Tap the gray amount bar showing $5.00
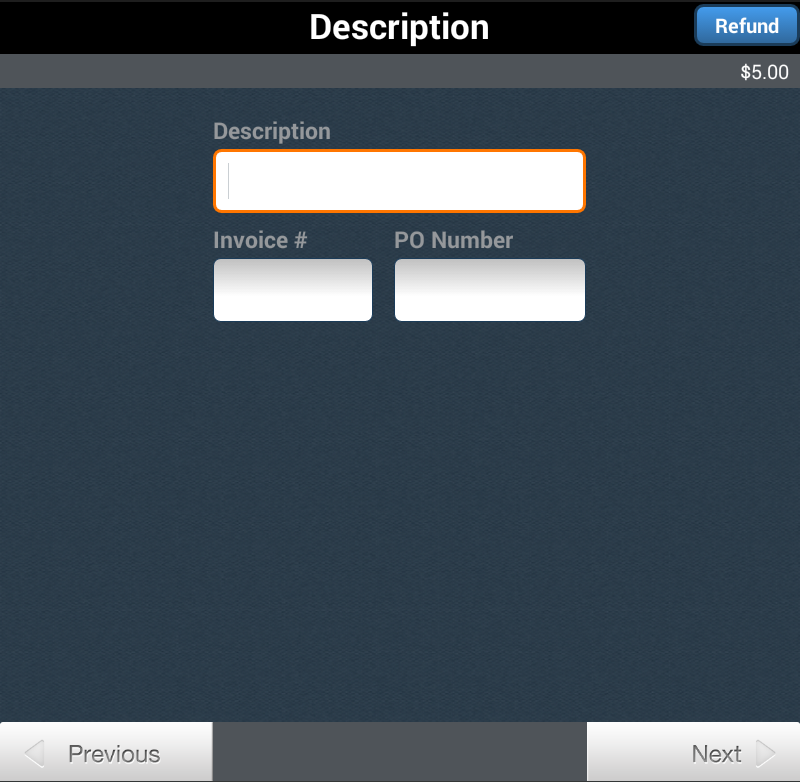Viewport: 800px width, 782px height. [x=400, y=71]
